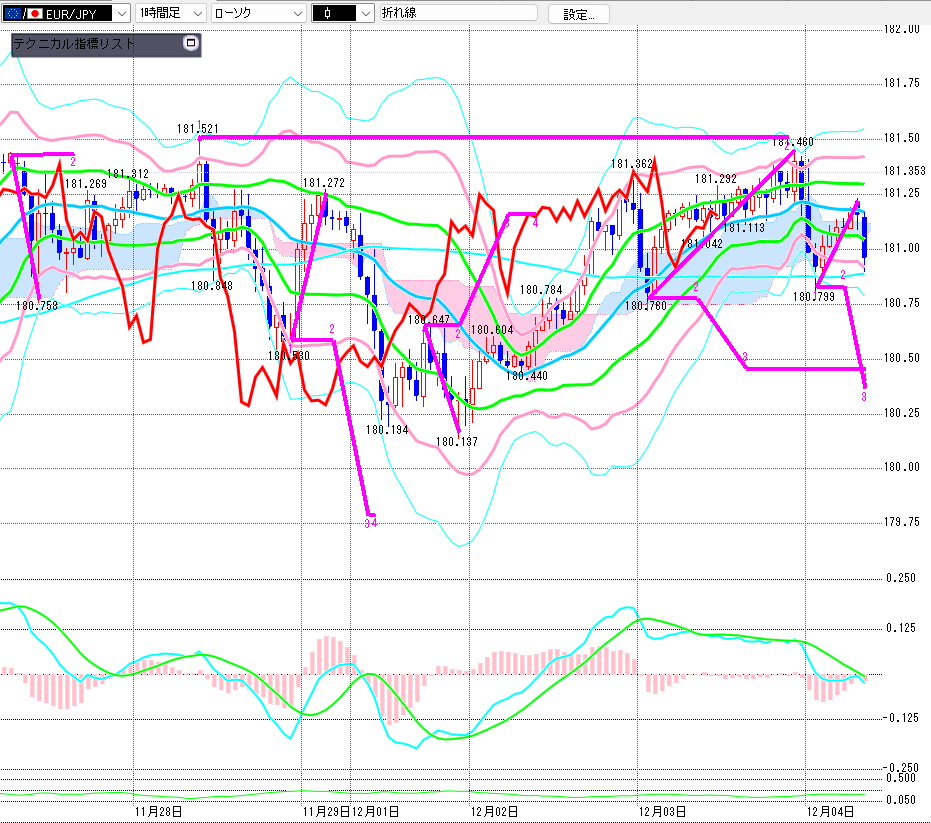Screen dimensions: 931x823
Task: Expand the ローソク chart type dropdown
Action: point(297,13)
